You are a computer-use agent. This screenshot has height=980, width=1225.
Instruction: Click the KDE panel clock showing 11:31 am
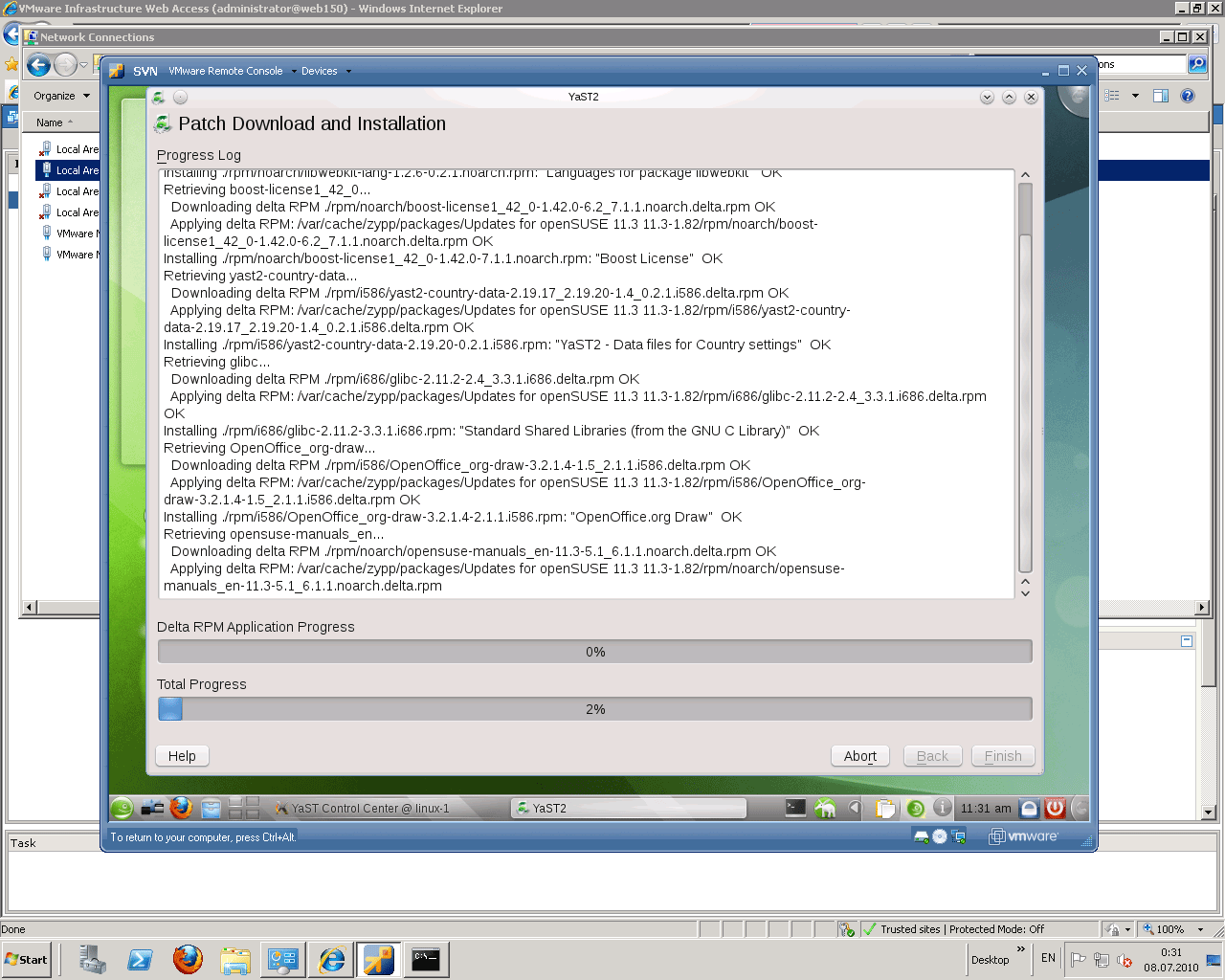pyautogui.click(x=986, y=809)
